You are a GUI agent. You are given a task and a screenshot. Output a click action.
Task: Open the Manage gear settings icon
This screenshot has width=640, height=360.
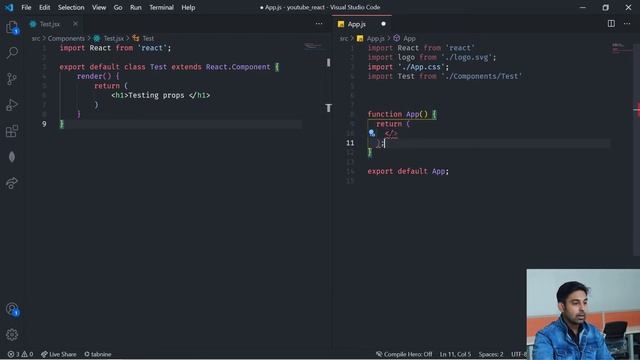(x=12, y=335)
